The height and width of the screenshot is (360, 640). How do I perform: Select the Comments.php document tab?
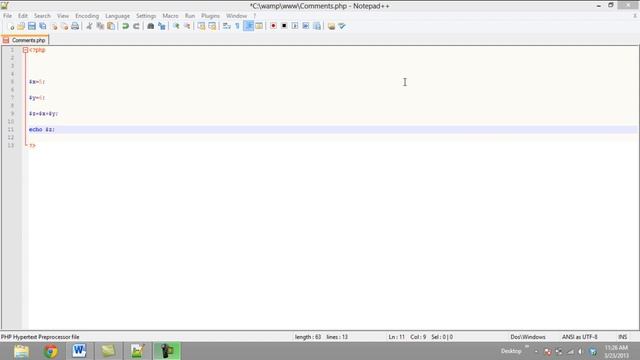click(x=25, y=40)
